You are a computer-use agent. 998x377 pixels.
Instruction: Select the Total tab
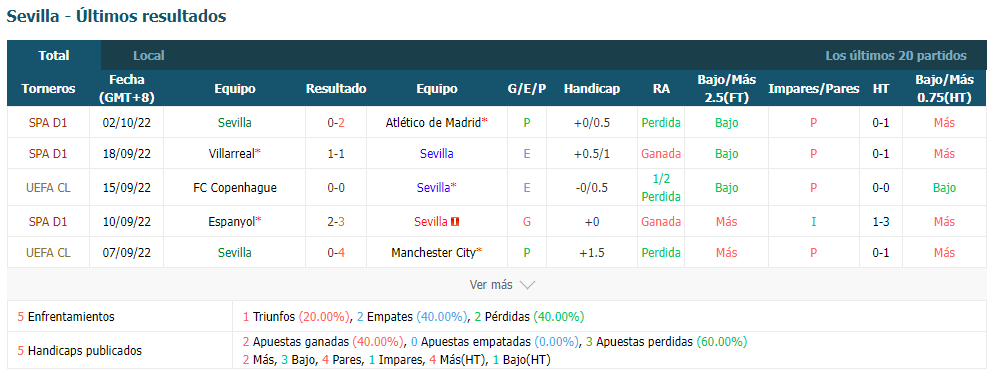54,55
